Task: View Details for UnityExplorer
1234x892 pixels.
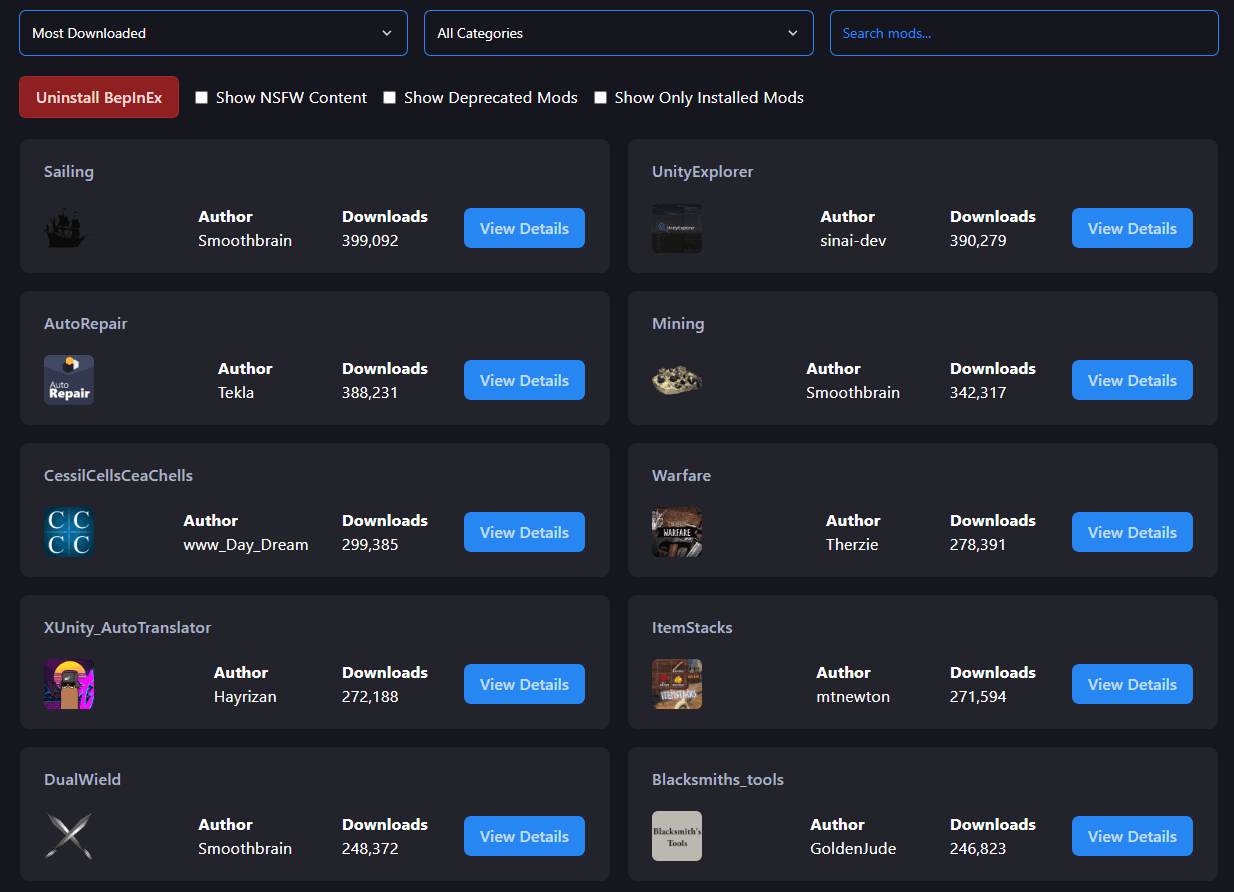Action: (x=1132, y=228)
